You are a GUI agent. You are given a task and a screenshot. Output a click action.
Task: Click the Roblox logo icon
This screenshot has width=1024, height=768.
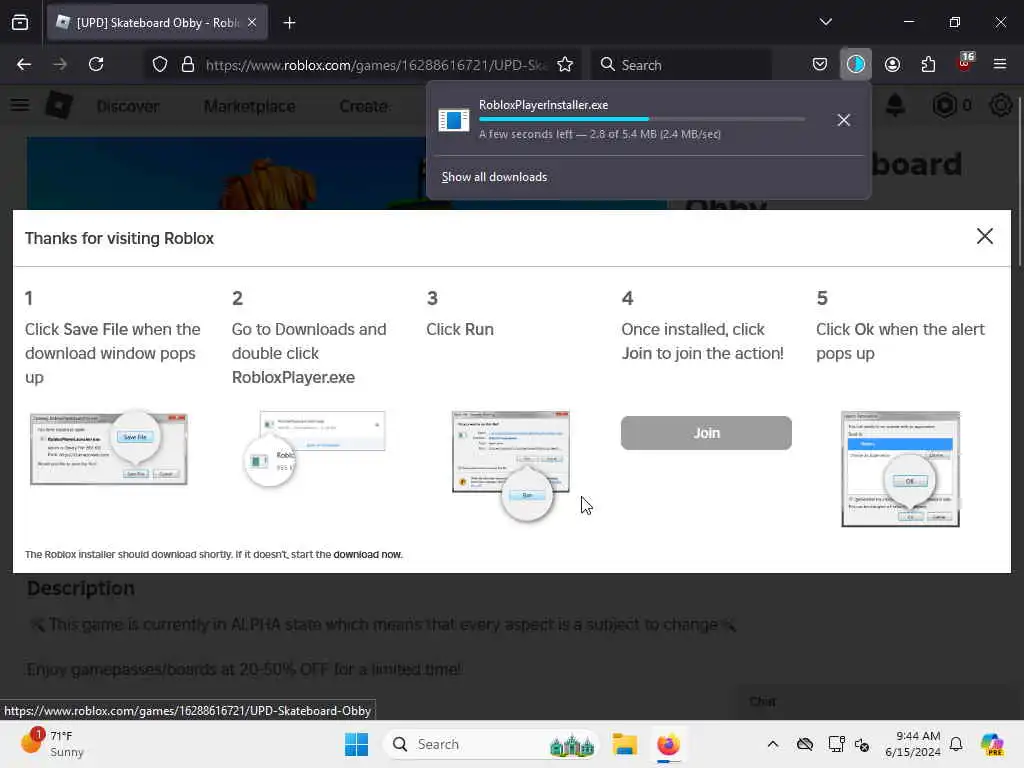tap(59, 105)
